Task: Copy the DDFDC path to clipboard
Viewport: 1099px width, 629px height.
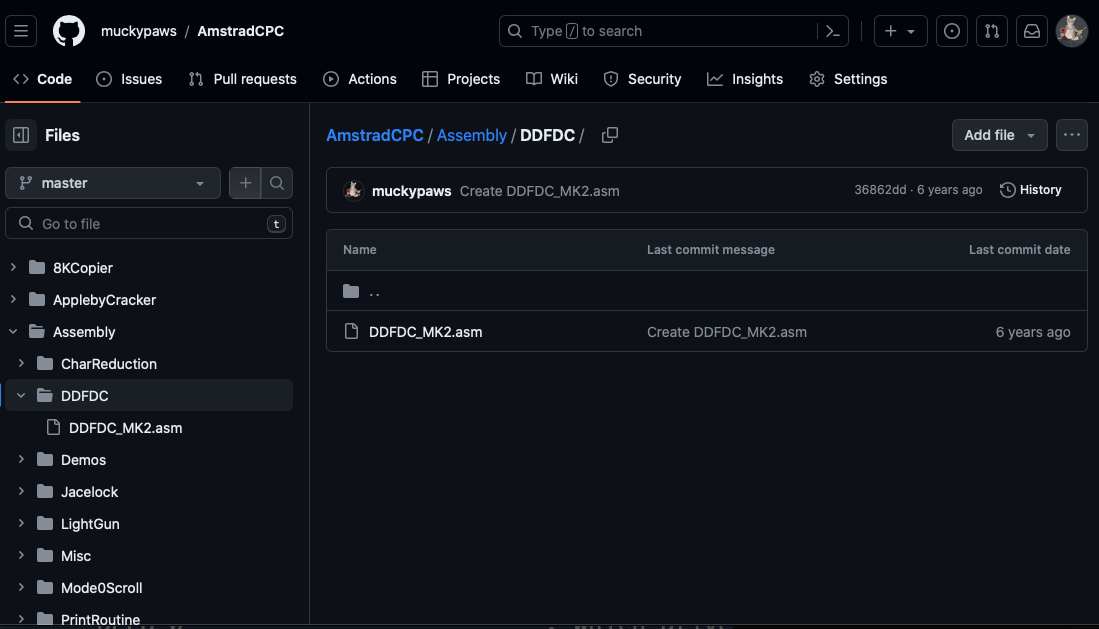Action: click(x=610, y=135)
